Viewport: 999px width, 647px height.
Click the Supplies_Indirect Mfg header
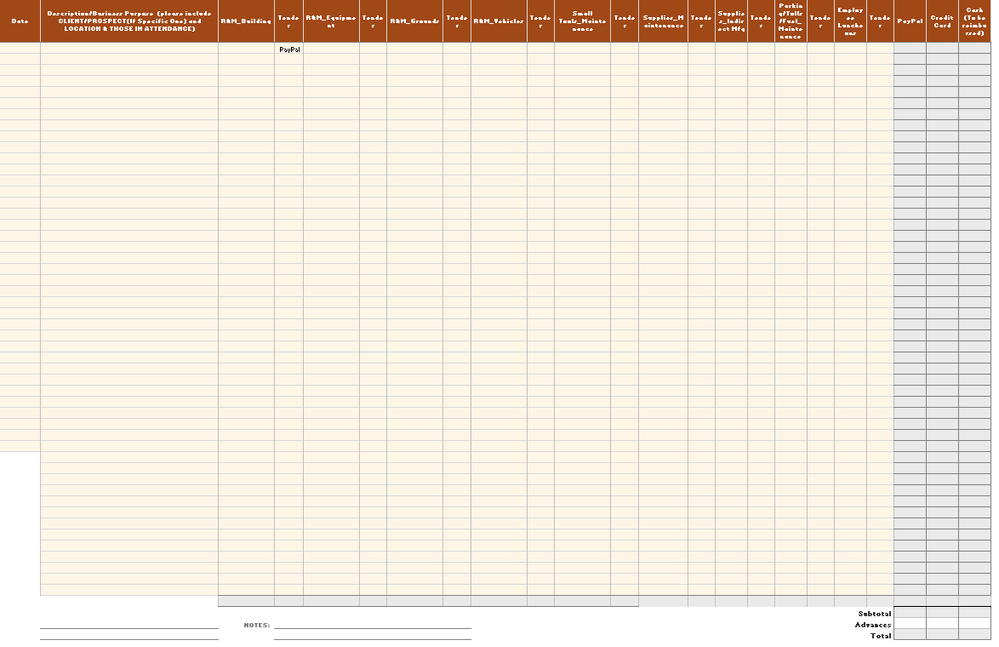(x=731, y=21)
